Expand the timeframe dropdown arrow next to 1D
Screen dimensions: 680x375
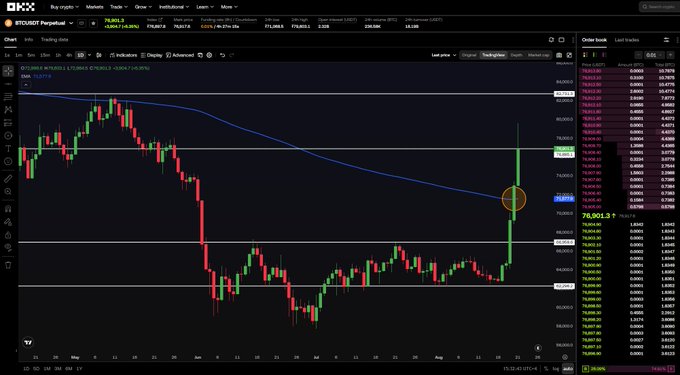point(89,55)
